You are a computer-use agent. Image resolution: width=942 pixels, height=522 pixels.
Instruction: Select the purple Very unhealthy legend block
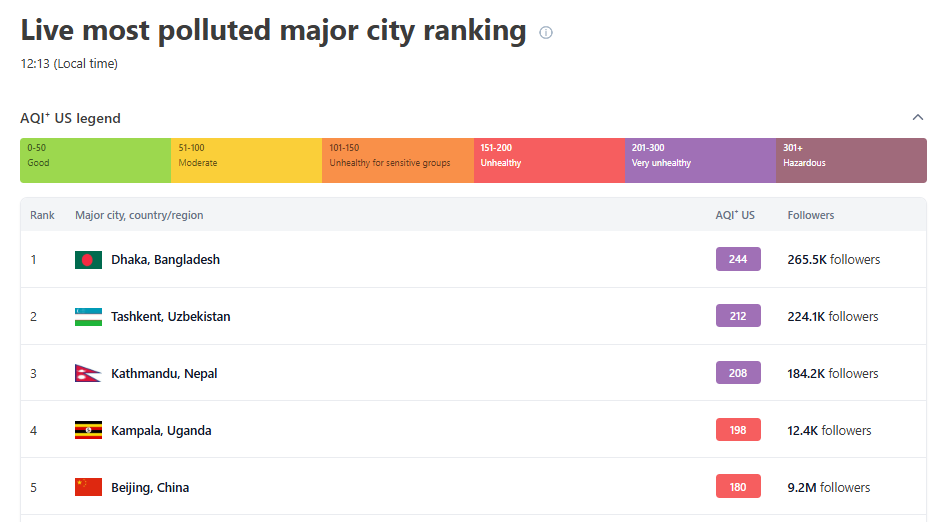(x=700, y=160)
